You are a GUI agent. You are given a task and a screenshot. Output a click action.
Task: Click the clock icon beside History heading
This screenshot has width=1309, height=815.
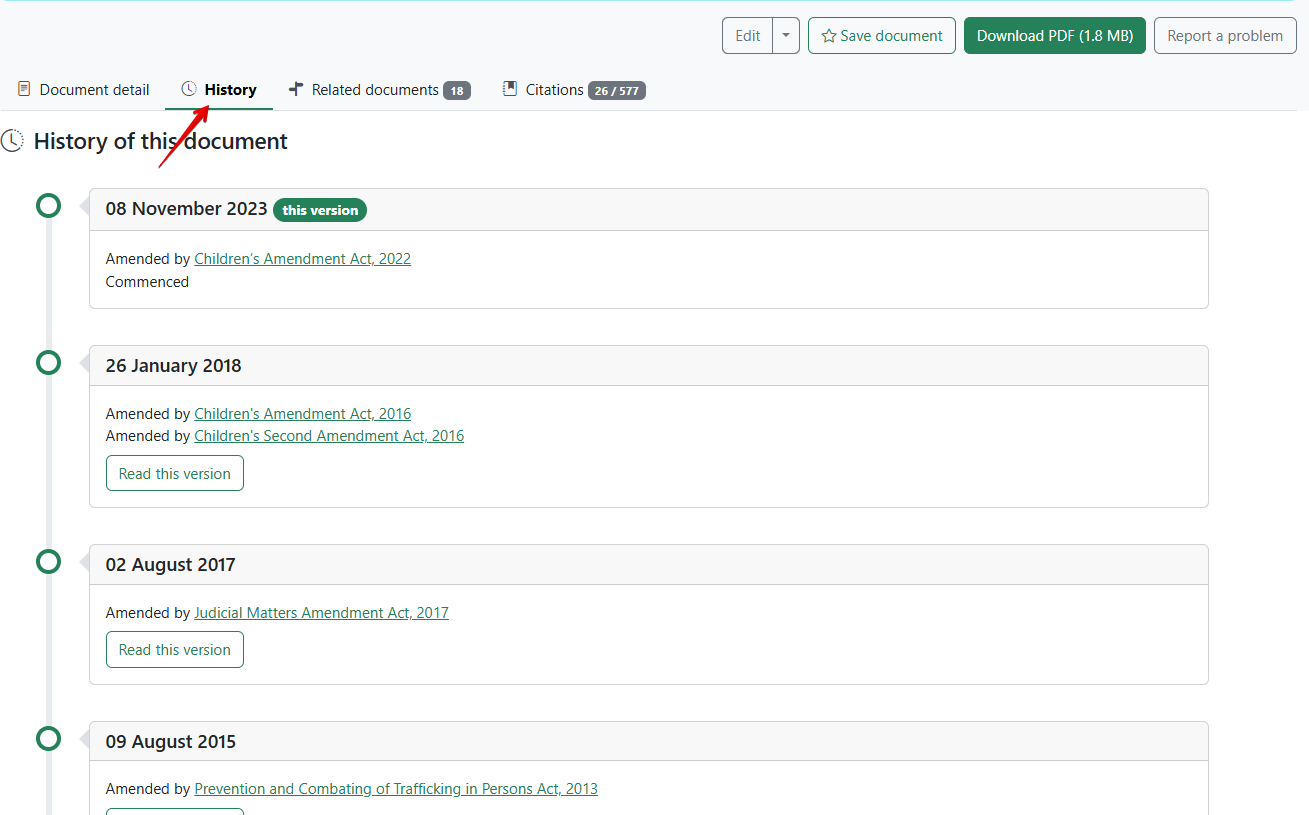(13, 141)
